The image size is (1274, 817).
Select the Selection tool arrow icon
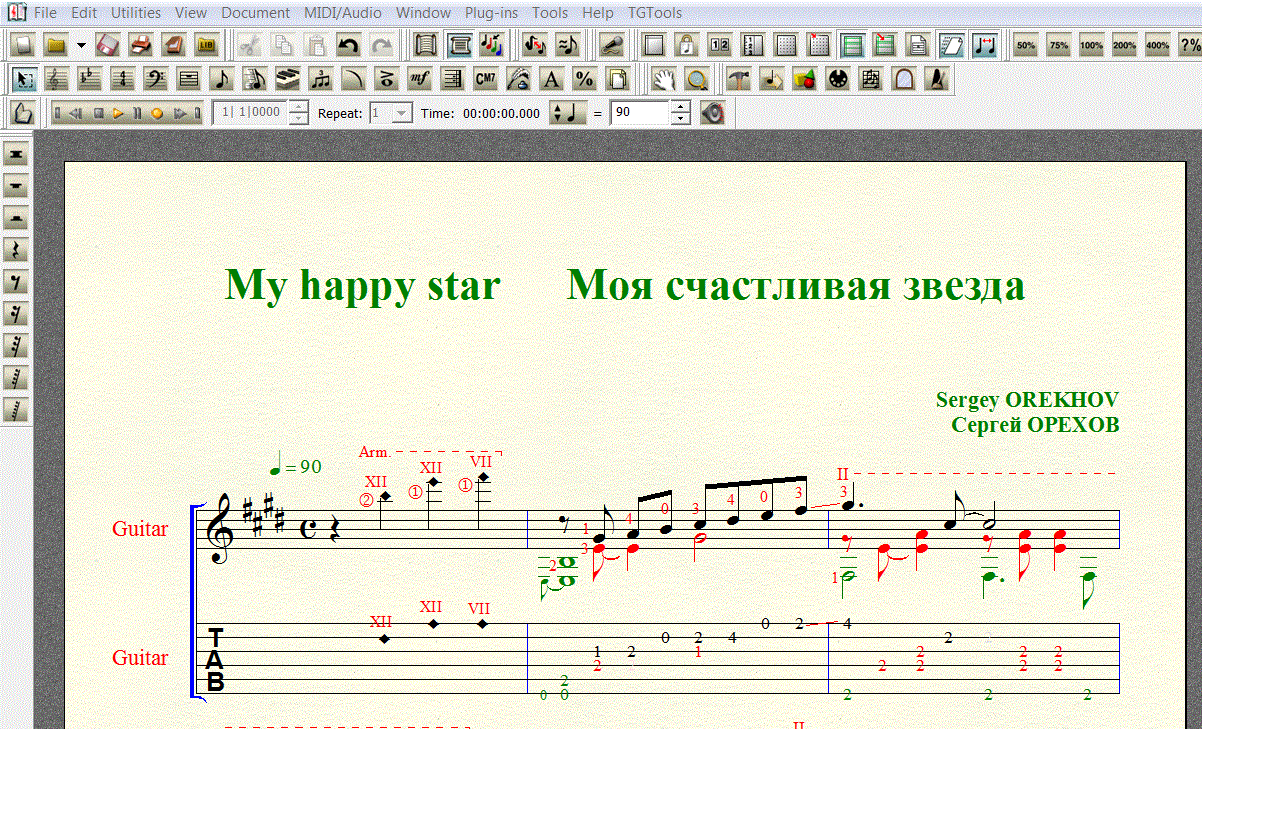click(25, 79)
